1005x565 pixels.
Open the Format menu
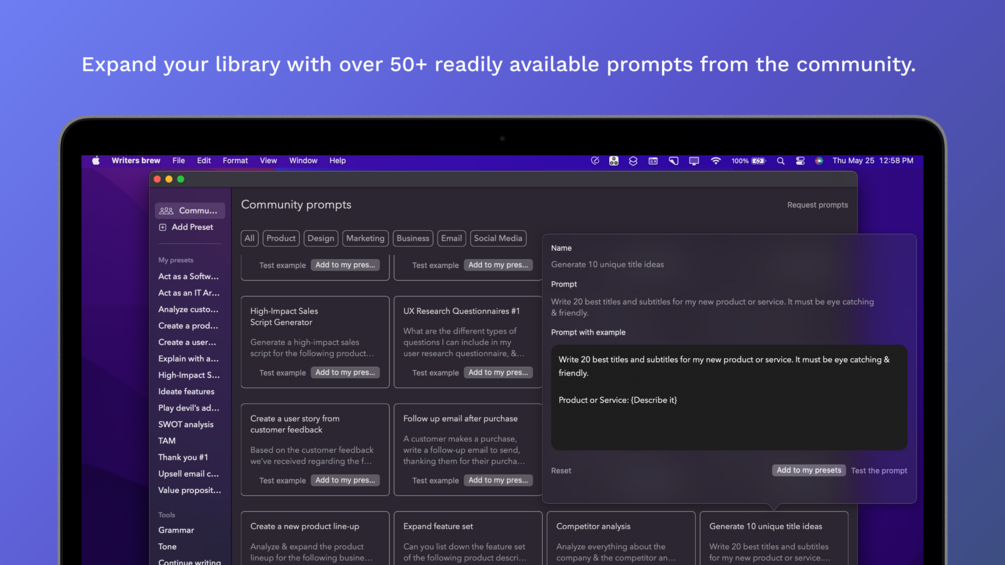235,161
